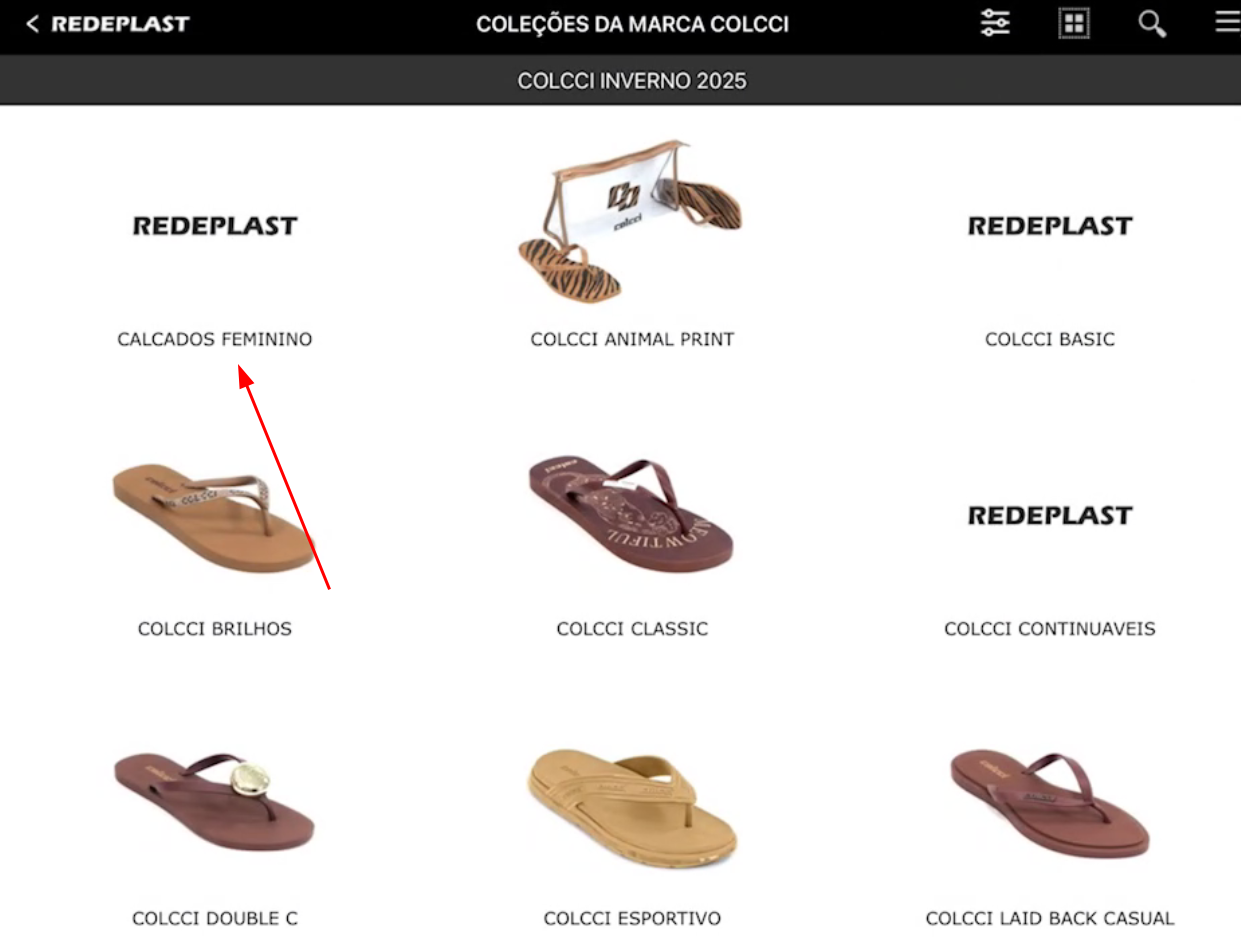Click the CALCADOS FEMININO label
Image resolution: width=1241 pixels, height=951 pixels.
click(215, 339)
